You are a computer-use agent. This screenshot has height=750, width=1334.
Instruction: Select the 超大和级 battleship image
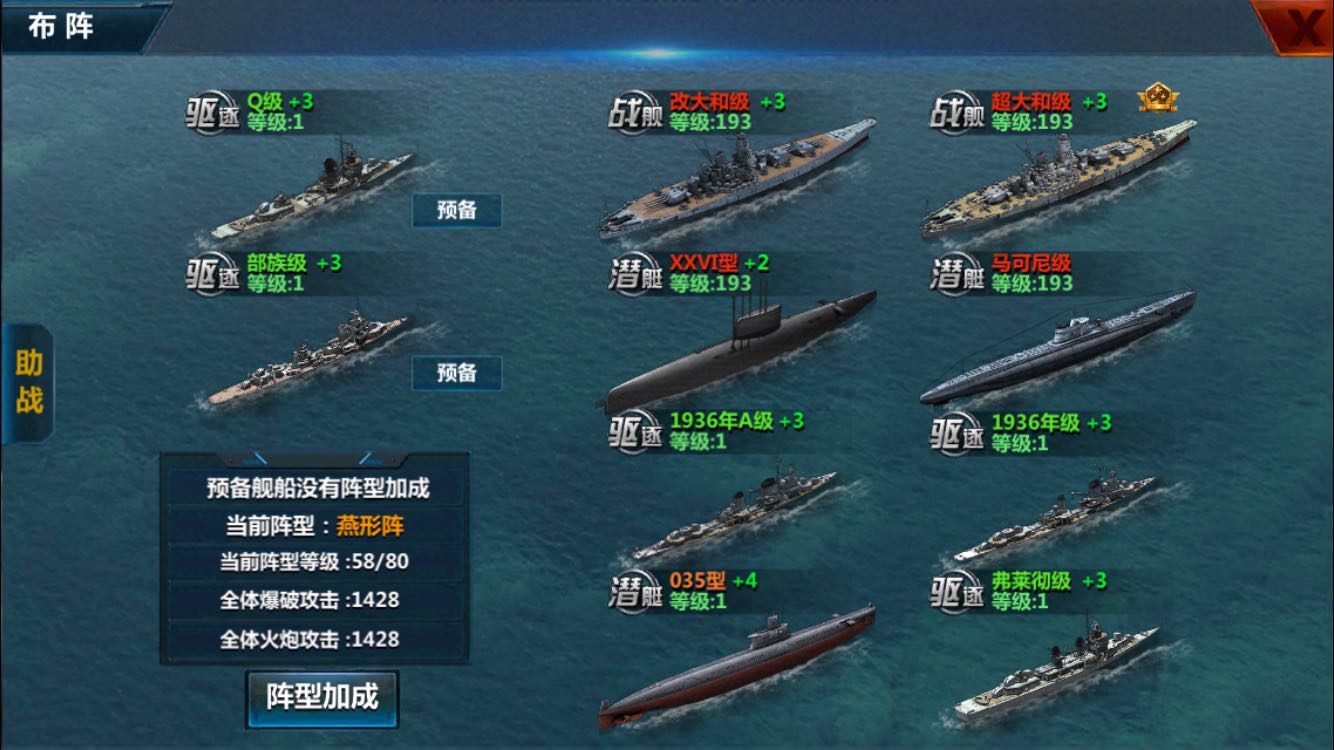click(x=1059, y=179)
